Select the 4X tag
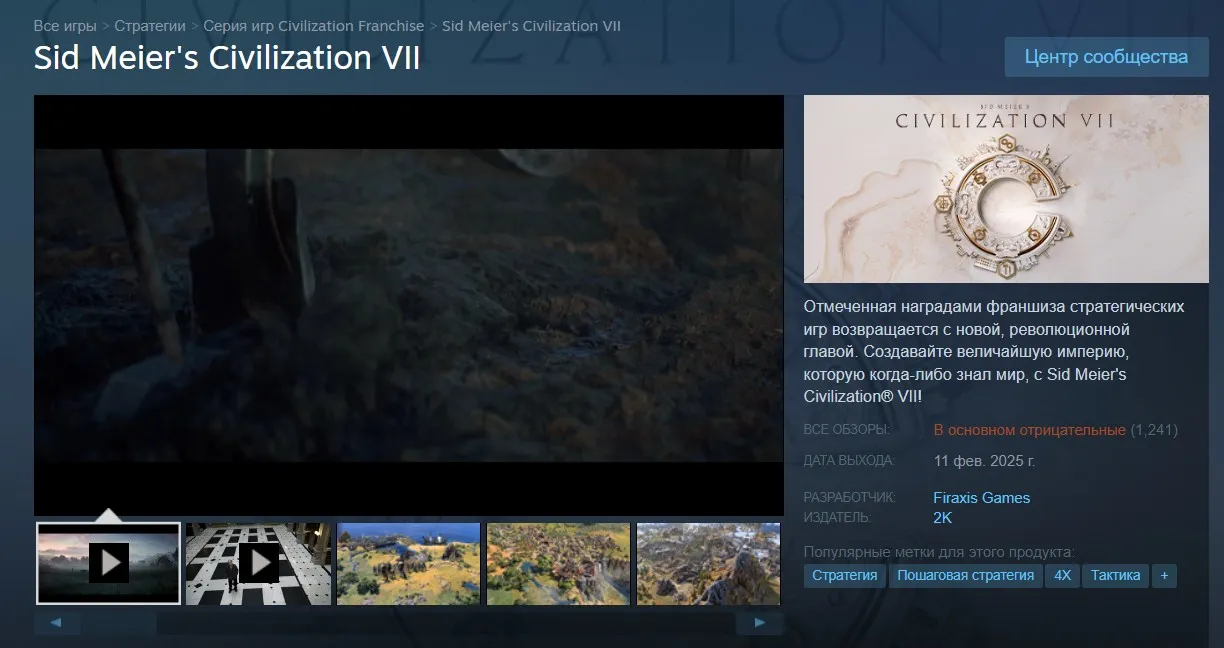The image size is (1224, 648). [1062, 575]
